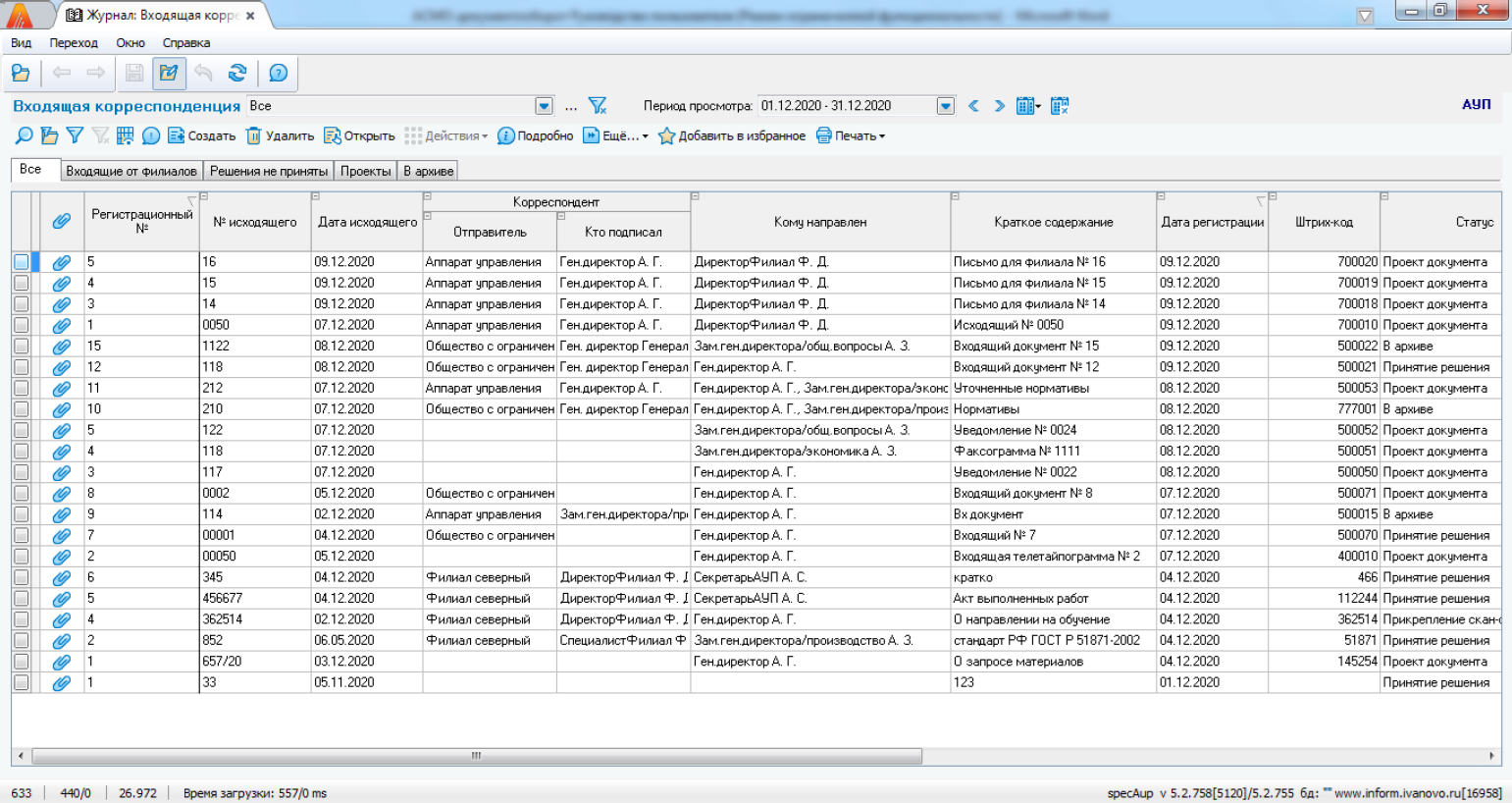Viewport: 1512px width, 803px height.
Task: Click the back arrow navigation icon
Action: pyautogui.click(x=62, y=73)
